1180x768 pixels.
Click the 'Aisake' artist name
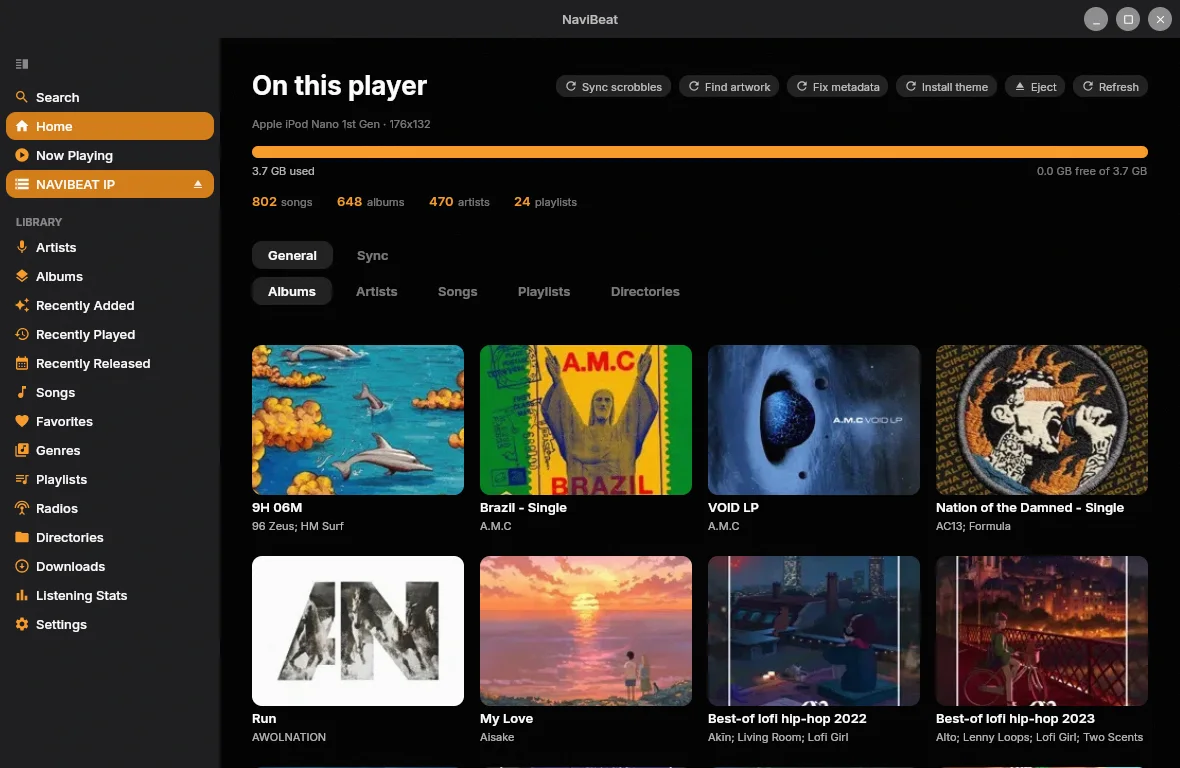coord(497,737)
